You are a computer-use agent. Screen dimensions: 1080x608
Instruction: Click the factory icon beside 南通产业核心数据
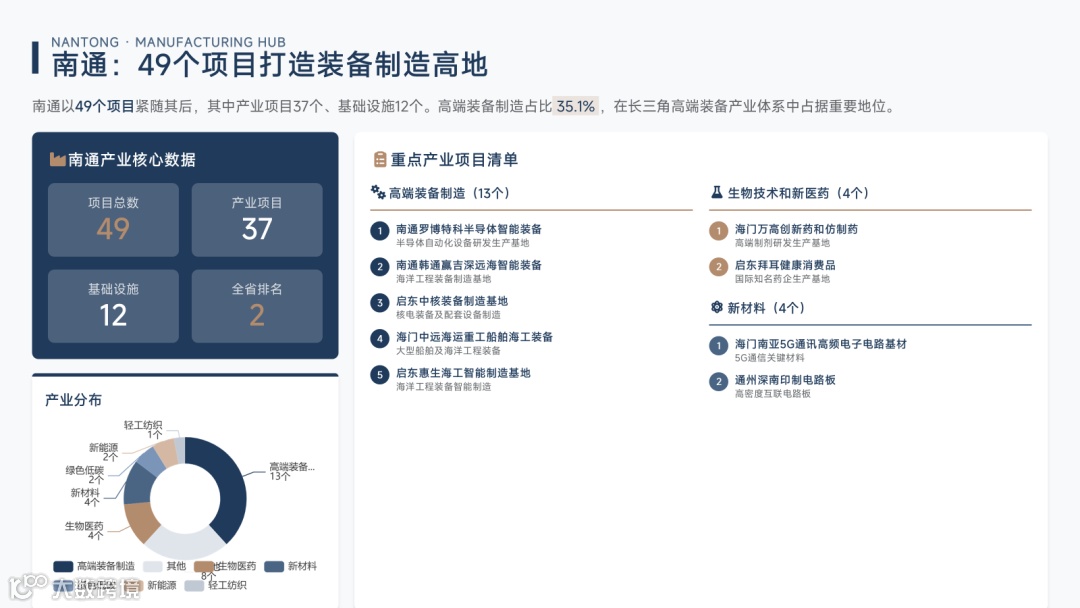click(x=57, y=160)
